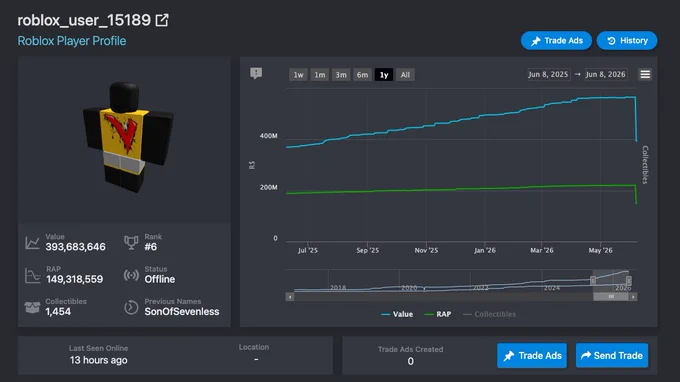This screenshot has width=680, height=382.
Task: Select the 1m time range
Action: [320, 75]
